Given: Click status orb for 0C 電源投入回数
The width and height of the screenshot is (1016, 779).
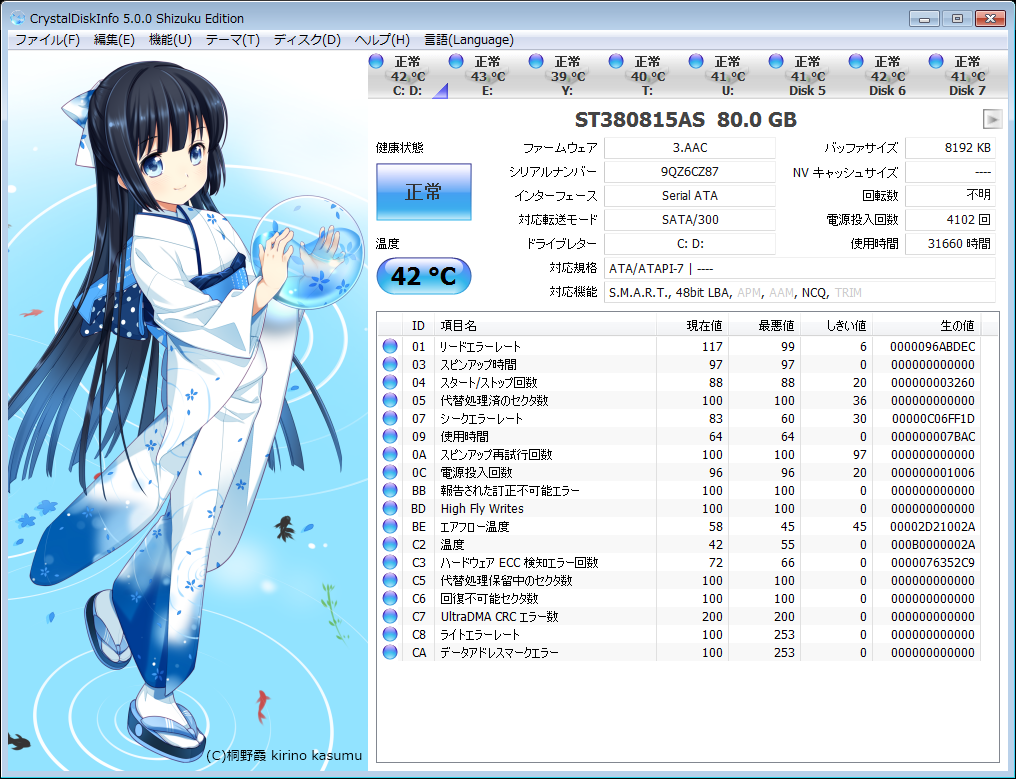Looking at the screenshot, I should [390, 472].
